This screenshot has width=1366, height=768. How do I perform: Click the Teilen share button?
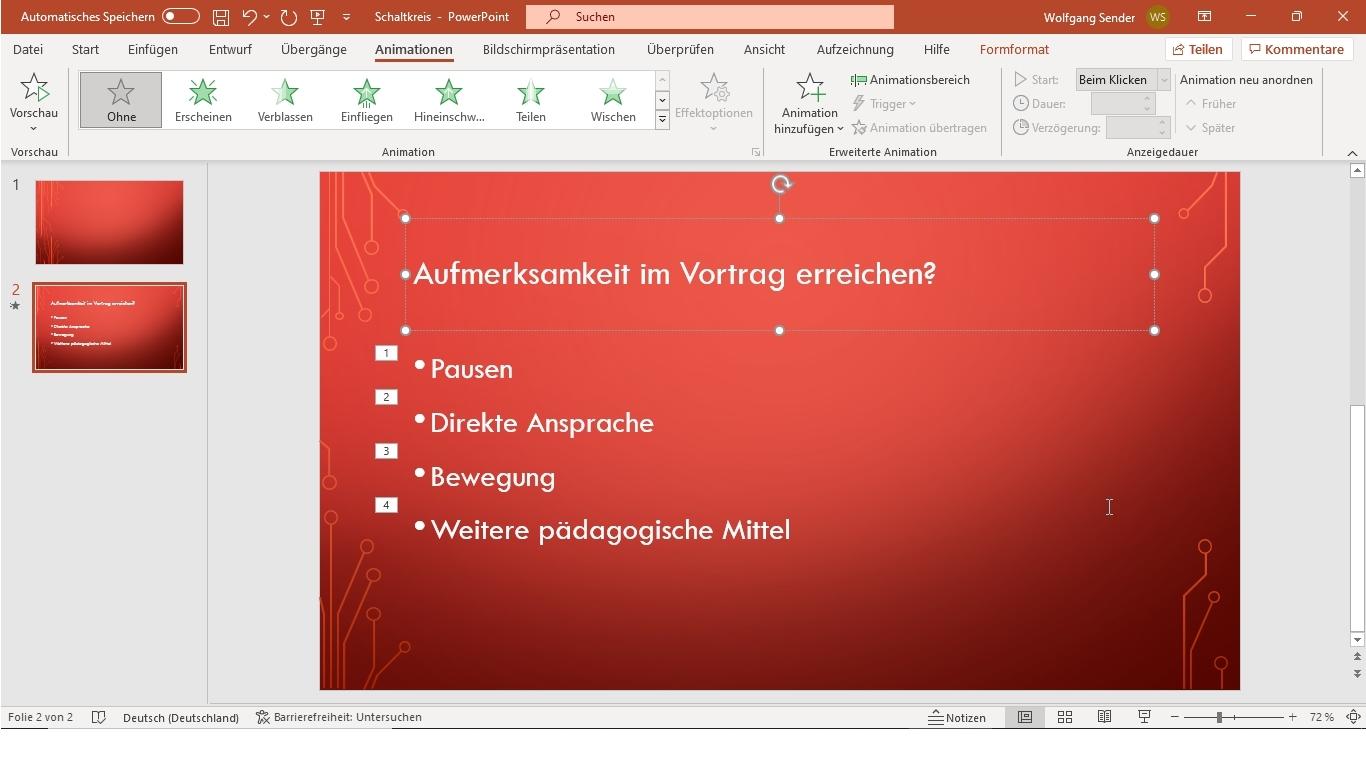click(x=1198, y=49)
